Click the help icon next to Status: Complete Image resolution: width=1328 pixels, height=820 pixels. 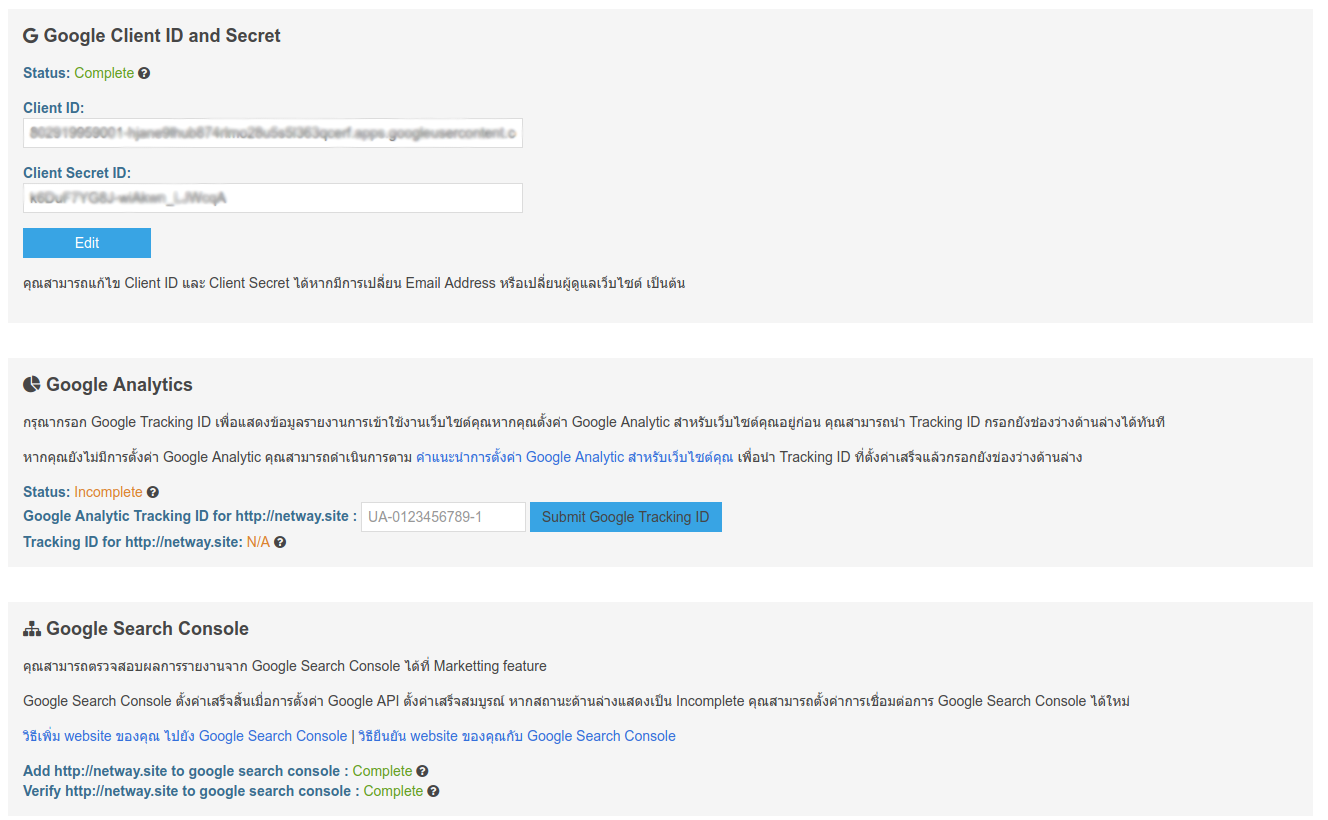pos(144,73)
